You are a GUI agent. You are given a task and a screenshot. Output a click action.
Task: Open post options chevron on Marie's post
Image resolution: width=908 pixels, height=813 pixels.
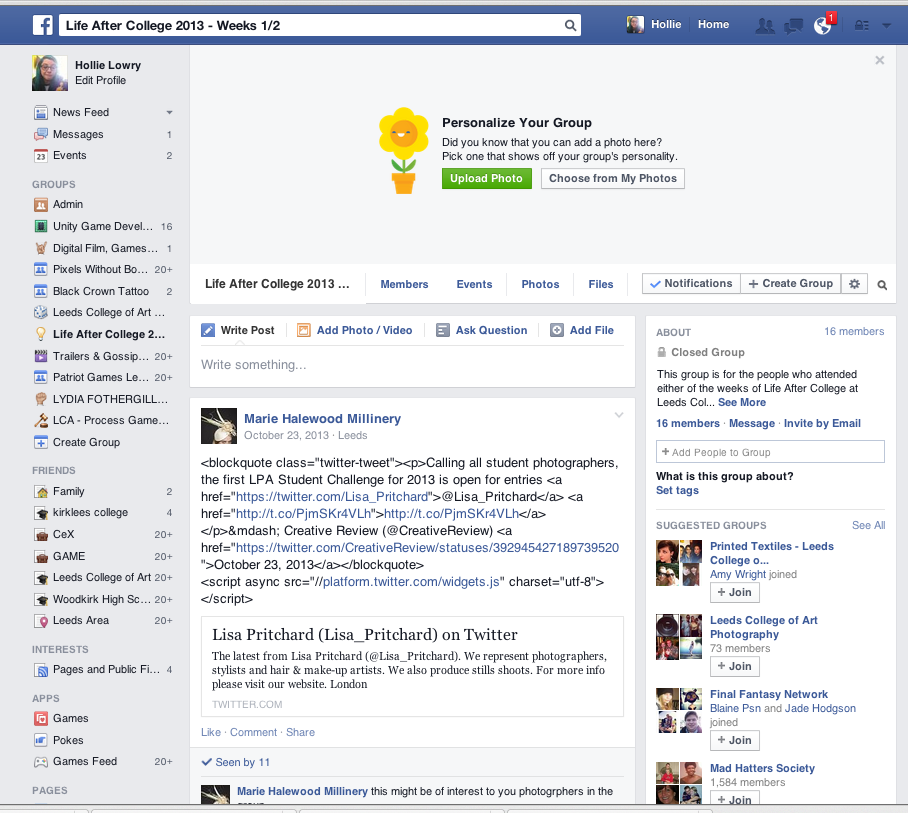(x=618, y=415)
